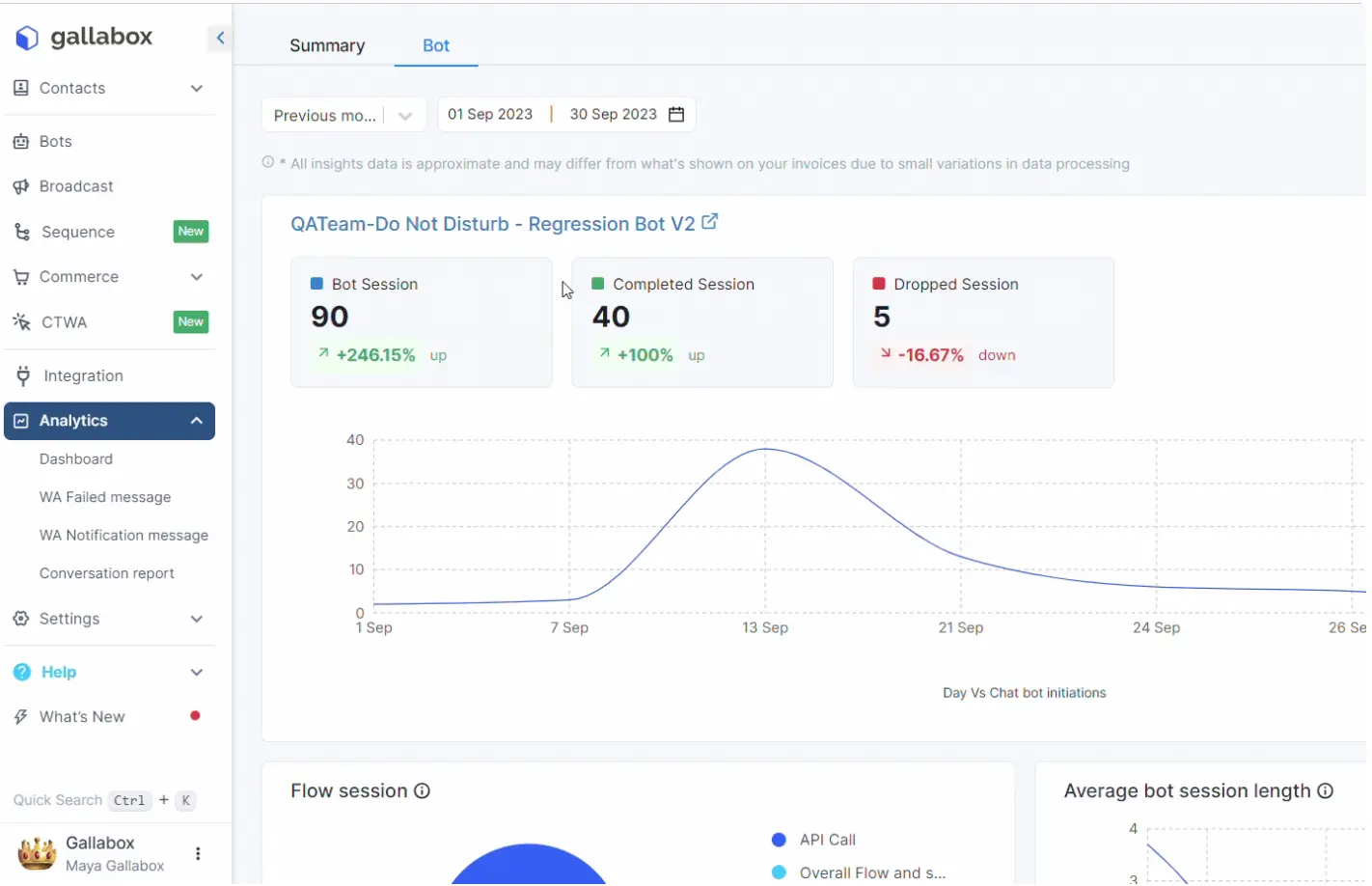Click the info icon before insights disclaimer

pos(268,162)
